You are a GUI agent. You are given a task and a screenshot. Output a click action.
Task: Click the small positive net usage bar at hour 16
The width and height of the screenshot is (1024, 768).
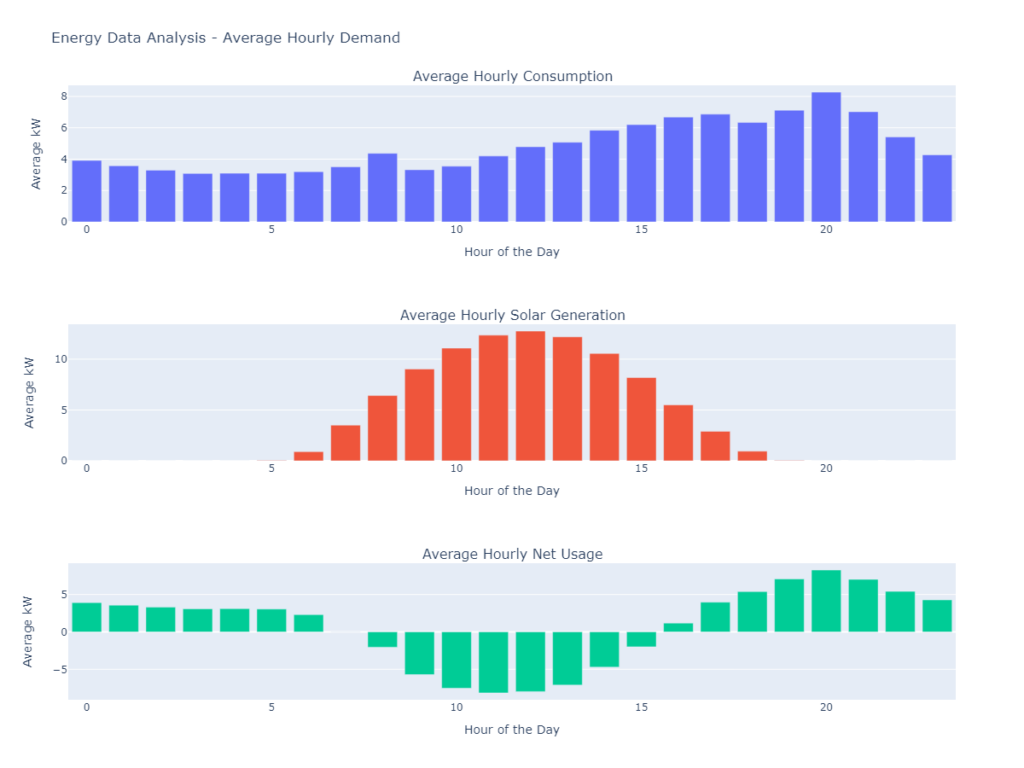coord(678,628)
